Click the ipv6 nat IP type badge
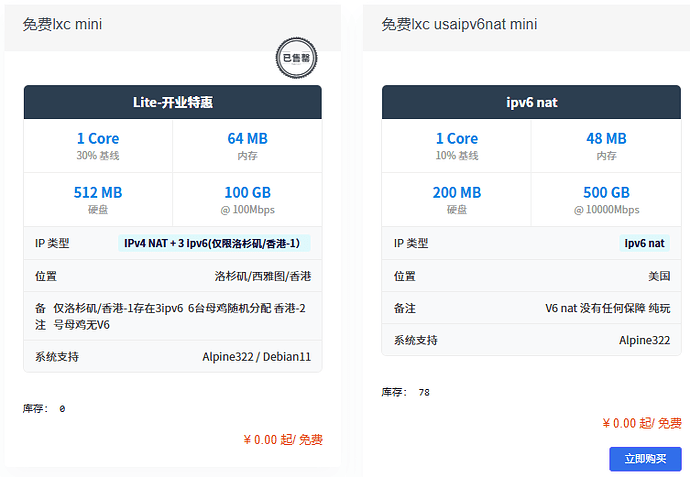Viewport: 690px width, 477px height. pos(644,243)
